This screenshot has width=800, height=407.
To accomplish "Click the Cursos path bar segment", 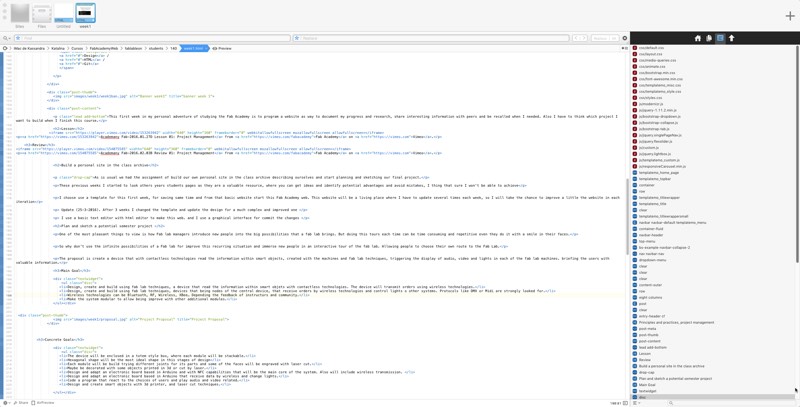I will [77, 48].
